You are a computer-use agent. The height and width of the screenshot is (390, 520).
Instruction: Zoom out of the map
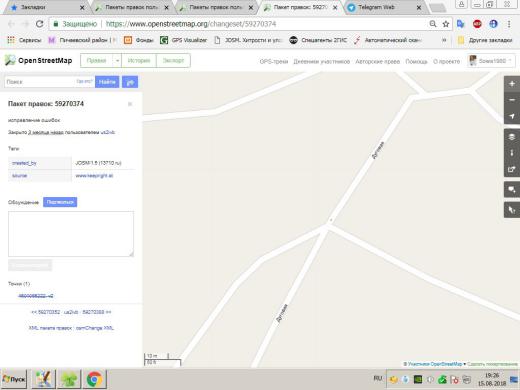pyautogui.click(x=512, y=100)
